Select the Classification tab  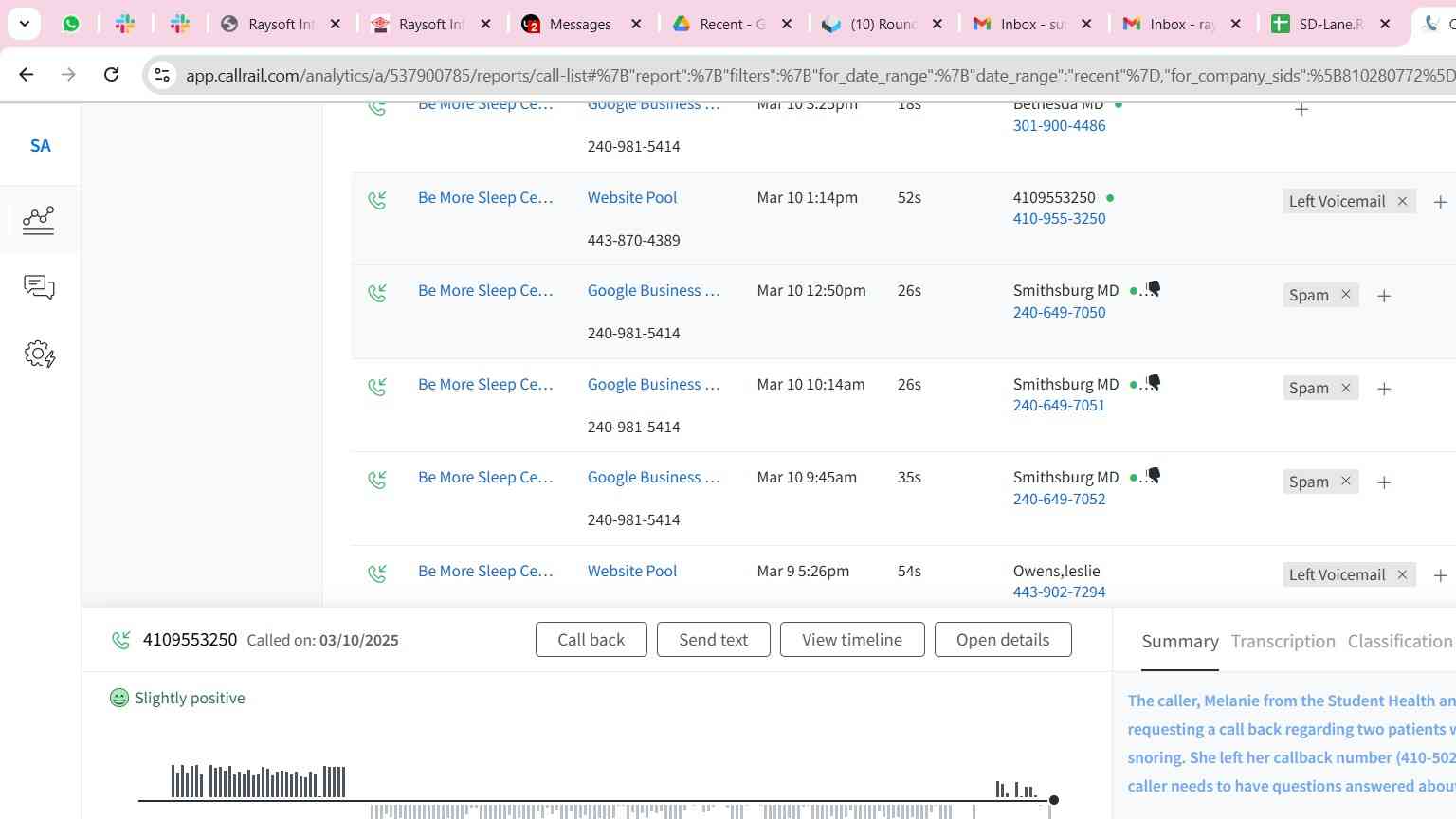tap(1400, 642)
